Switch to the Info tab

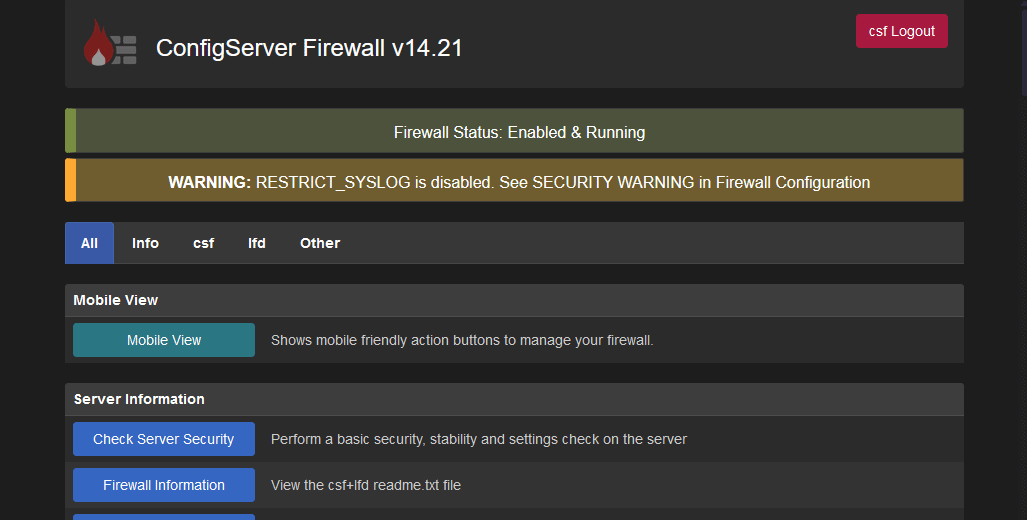point(145,243)
